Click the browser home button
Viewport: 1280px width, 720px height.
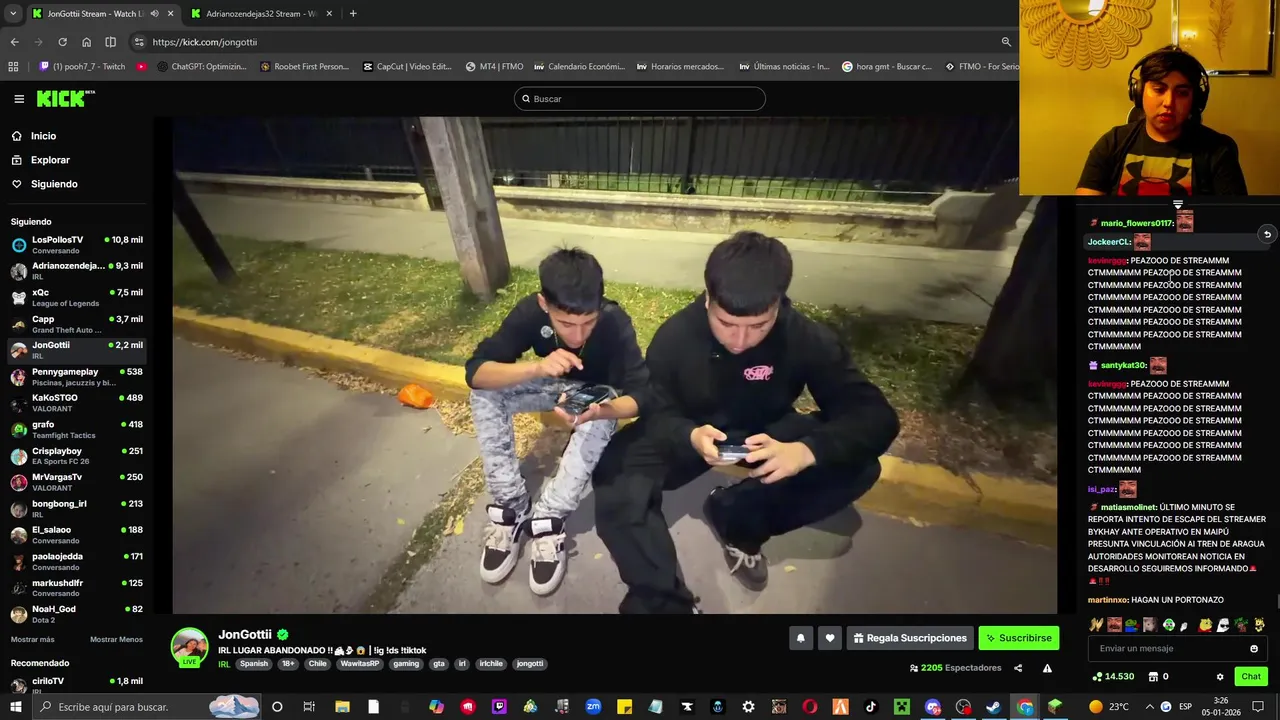coord(86,42)
